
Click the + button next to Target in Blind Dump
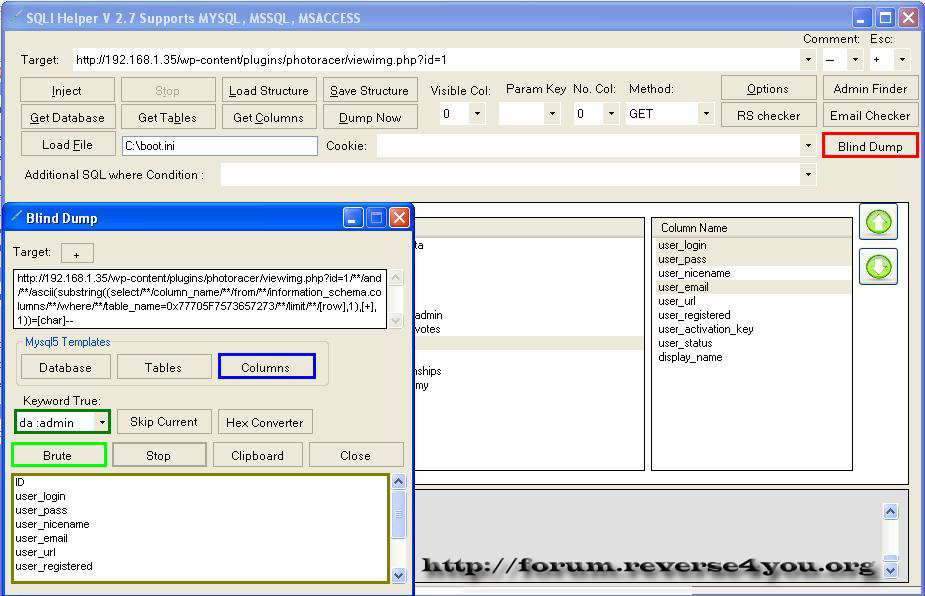[x=77, y=253]
